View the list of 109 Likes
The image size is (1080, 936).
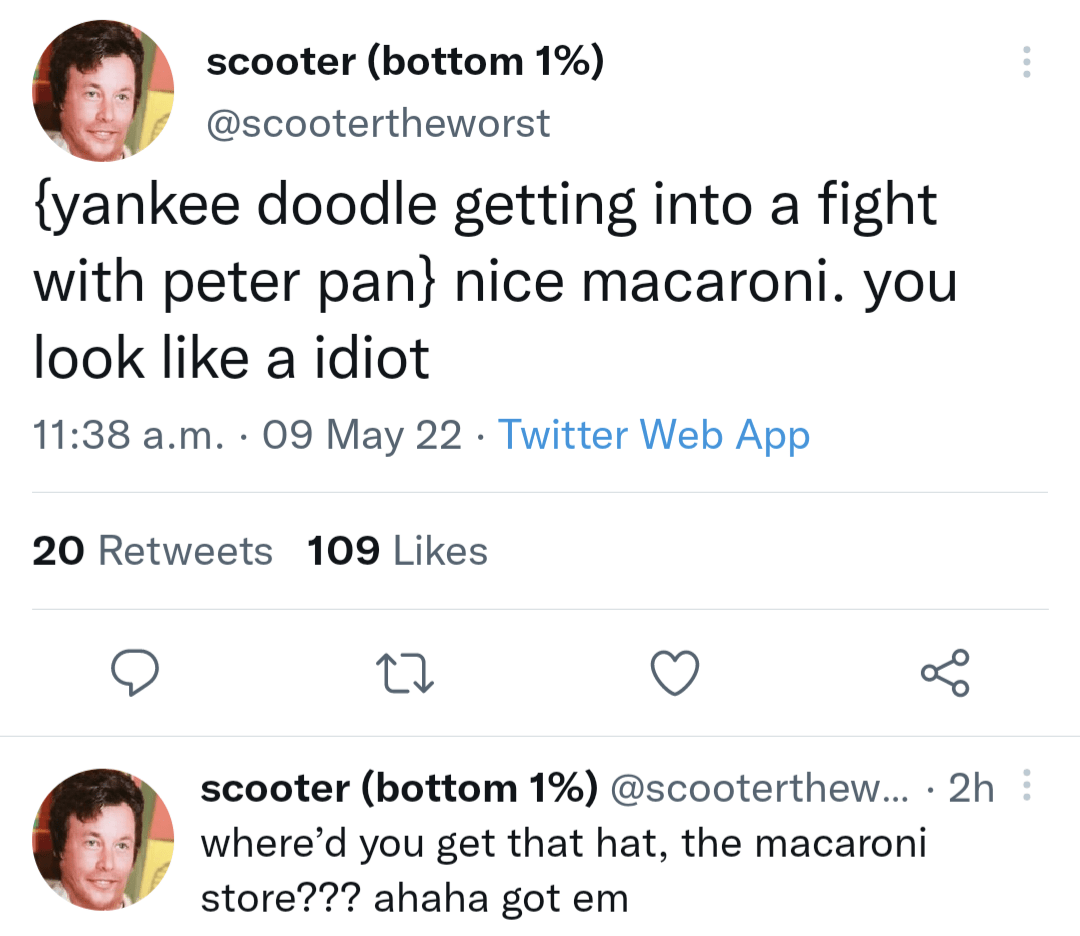point(397,551)
